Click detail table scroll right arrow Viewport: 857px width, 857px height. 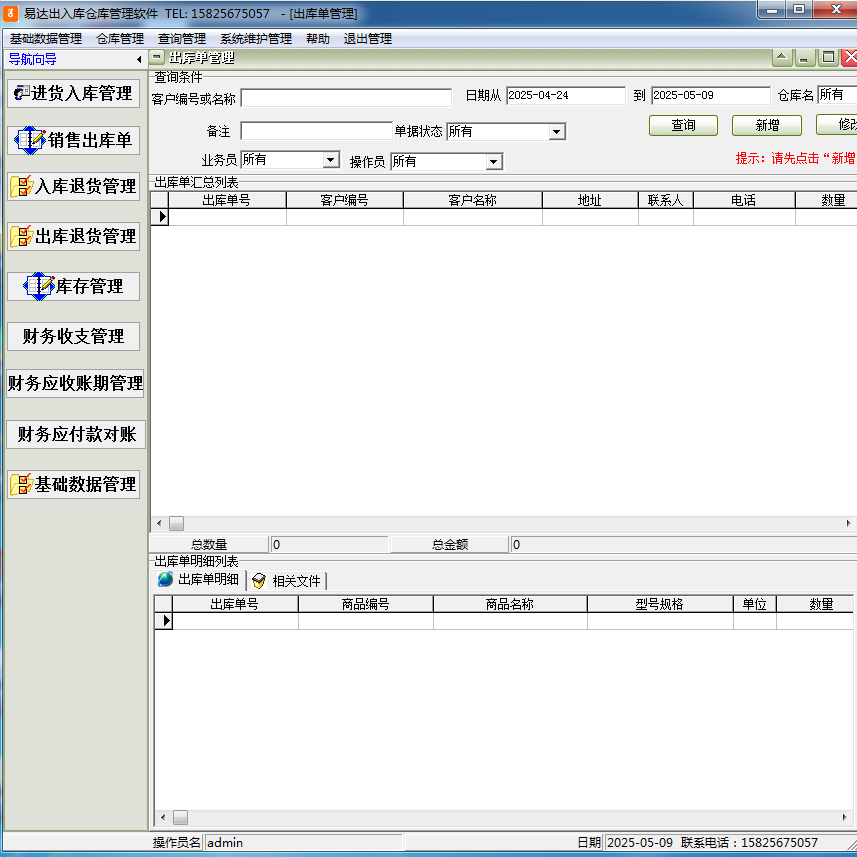845,818
